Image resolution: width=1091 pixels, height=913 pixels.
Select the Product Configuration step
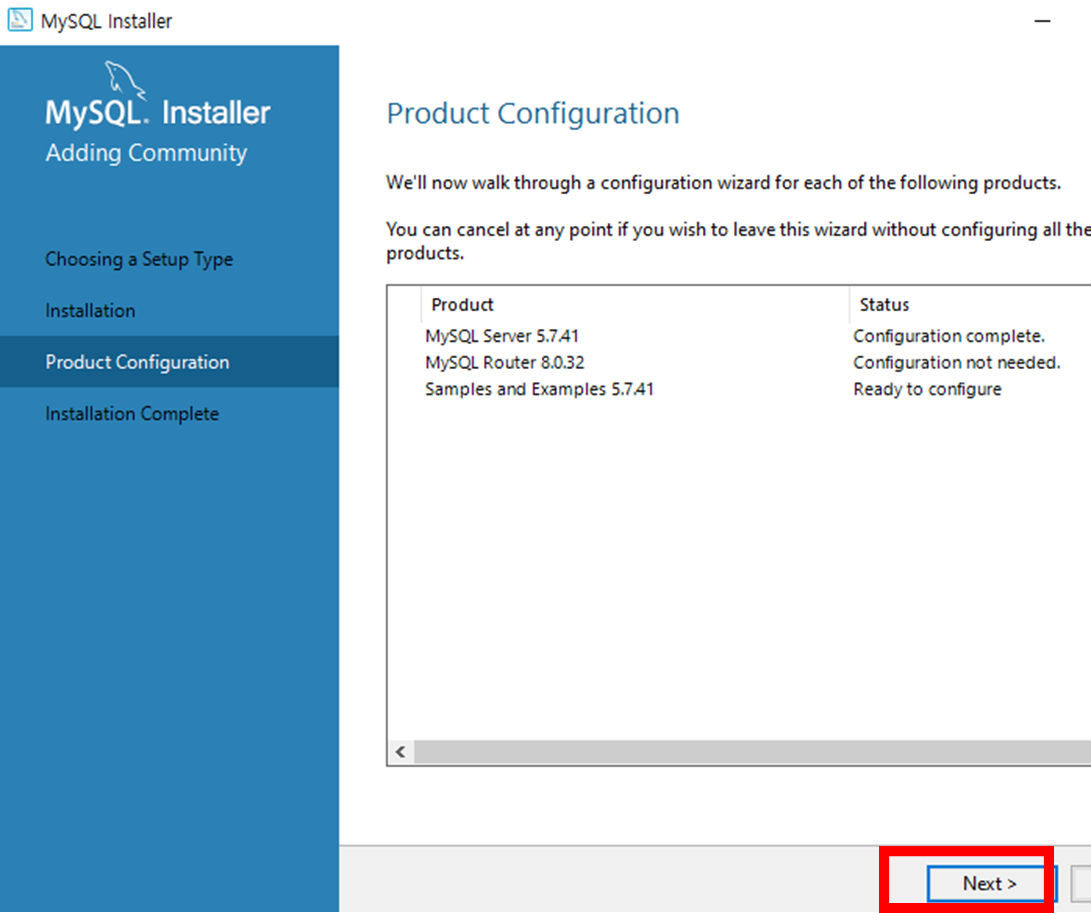[x=169, y=362]
